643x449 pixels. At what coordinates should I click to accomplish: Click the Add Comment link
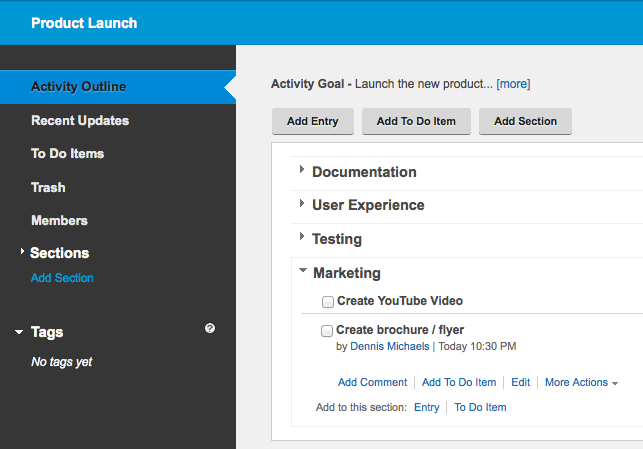coord(372,382)
